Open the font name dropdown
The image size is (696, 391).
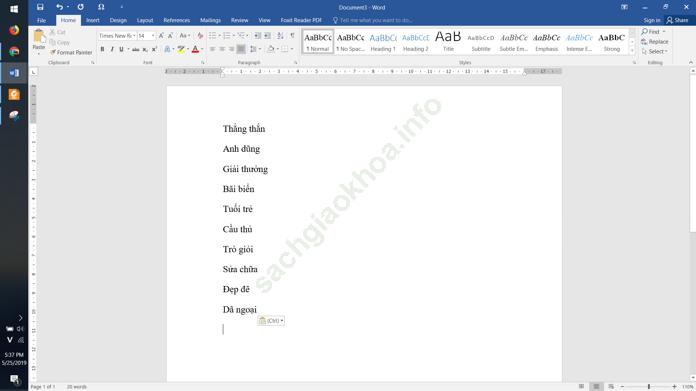point(134,36)
